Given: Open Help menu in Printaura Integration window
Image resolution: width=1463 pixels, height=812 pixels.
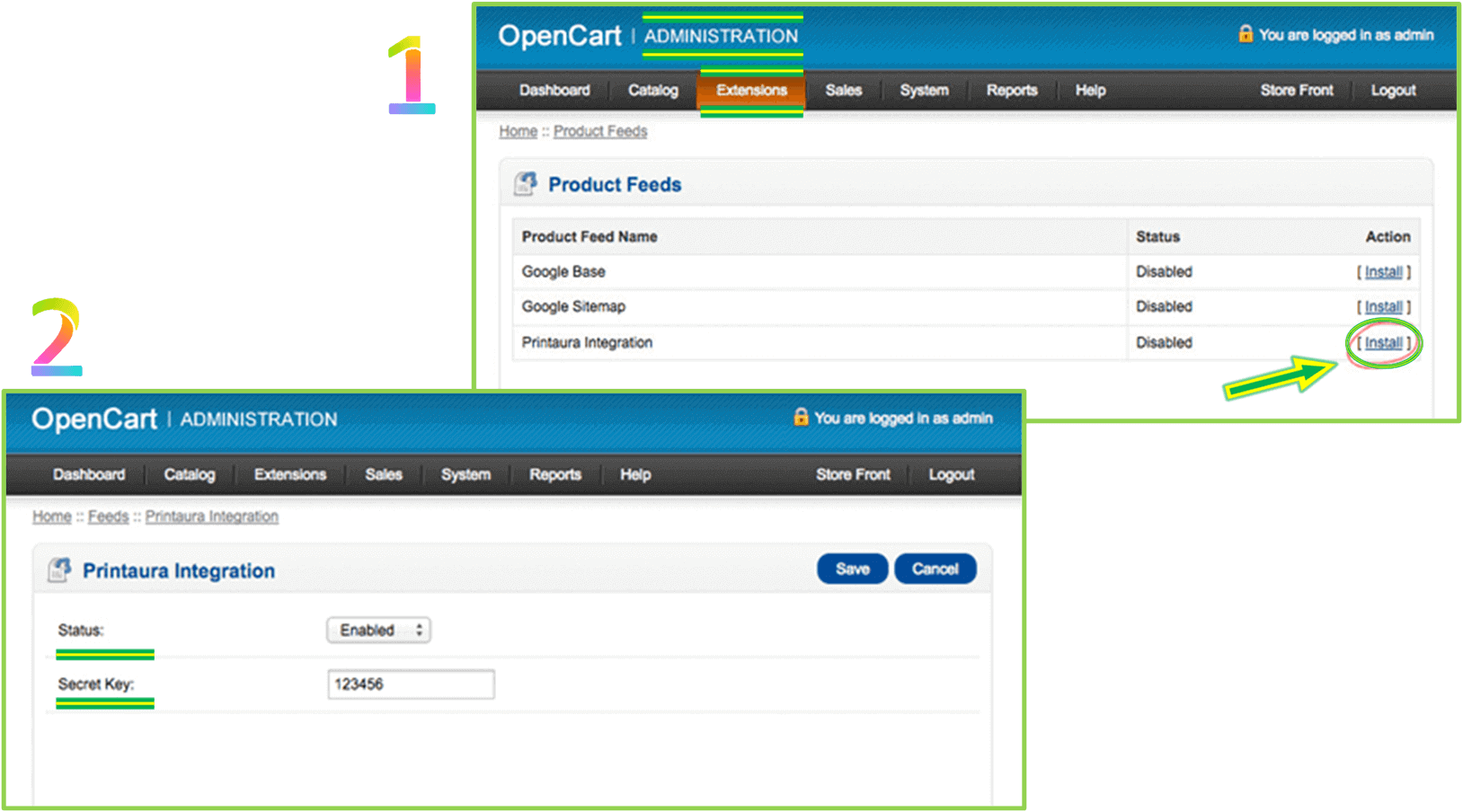Looking at the screenshot, I should point(635,474).
